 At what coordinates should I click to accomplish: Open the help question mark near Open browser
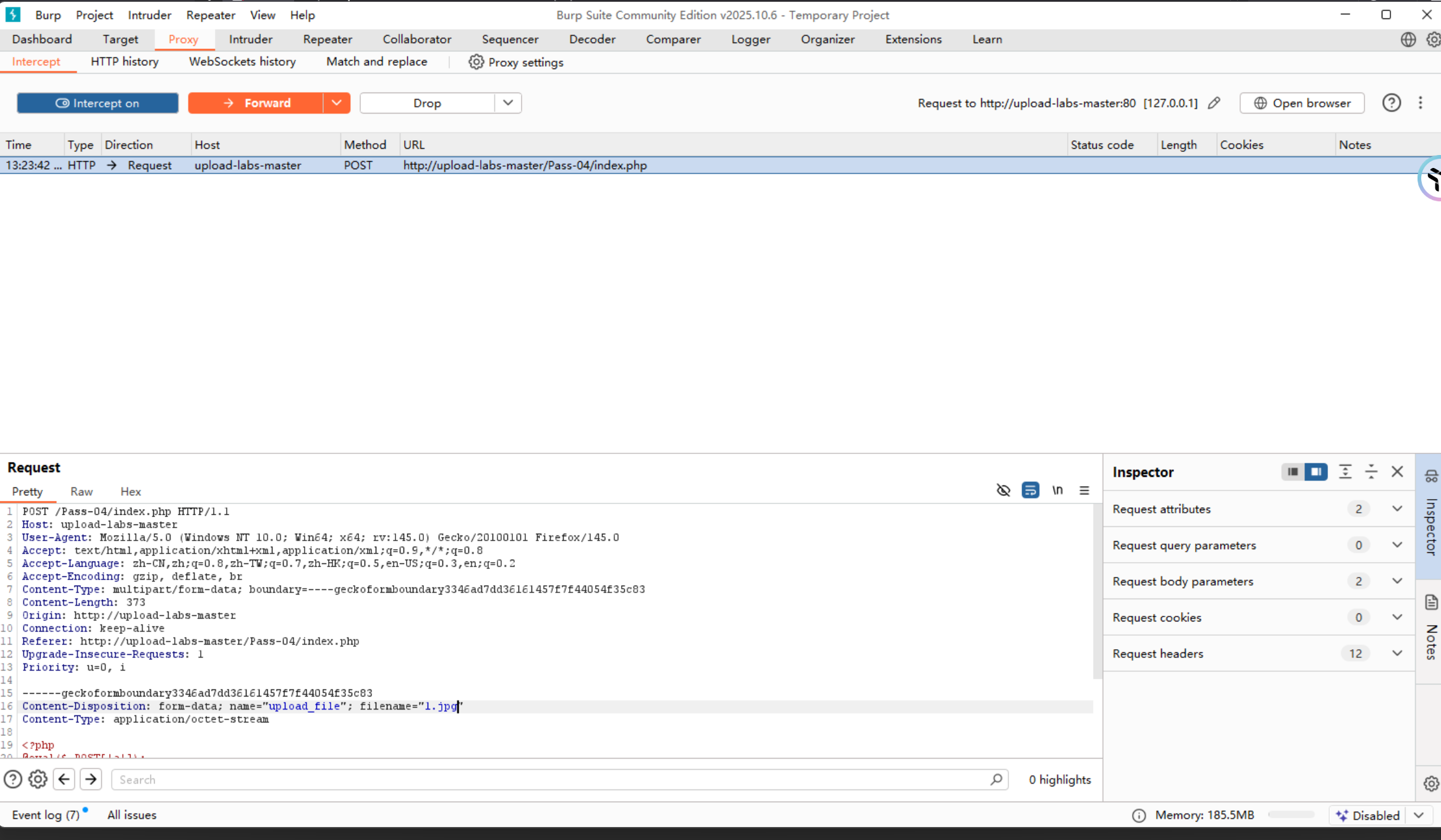coord(1391,103)
